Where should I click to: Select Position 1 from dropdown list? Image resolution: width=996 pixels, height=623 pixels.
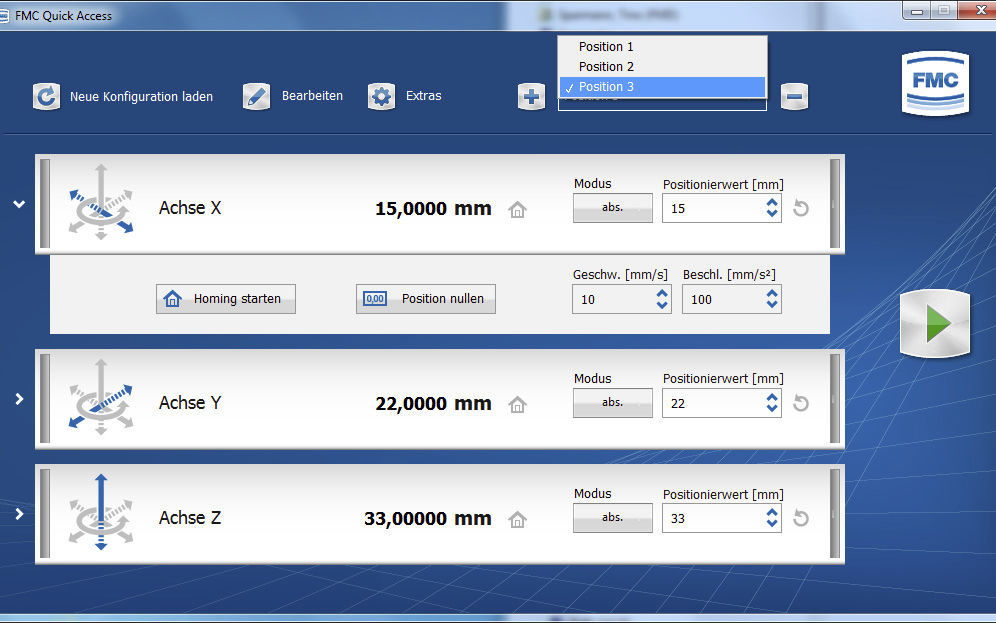coord(606,47)
